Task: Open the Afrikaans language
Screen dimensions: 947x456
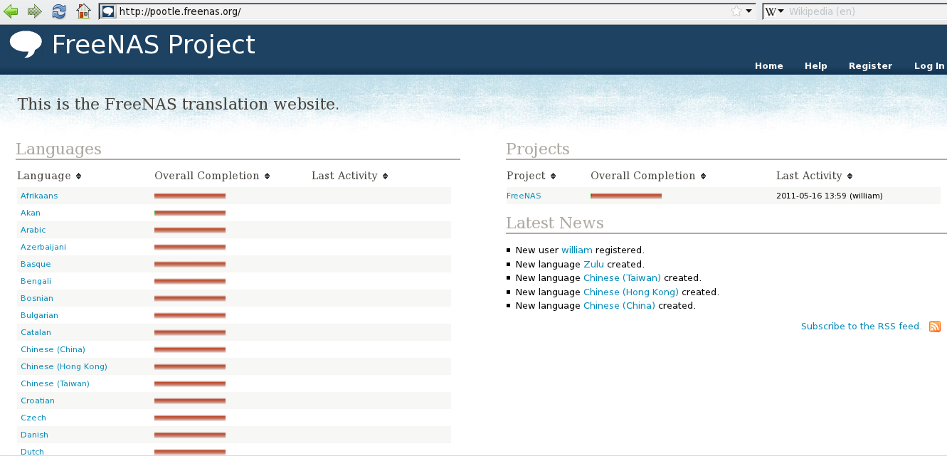Action: [39, 196]
